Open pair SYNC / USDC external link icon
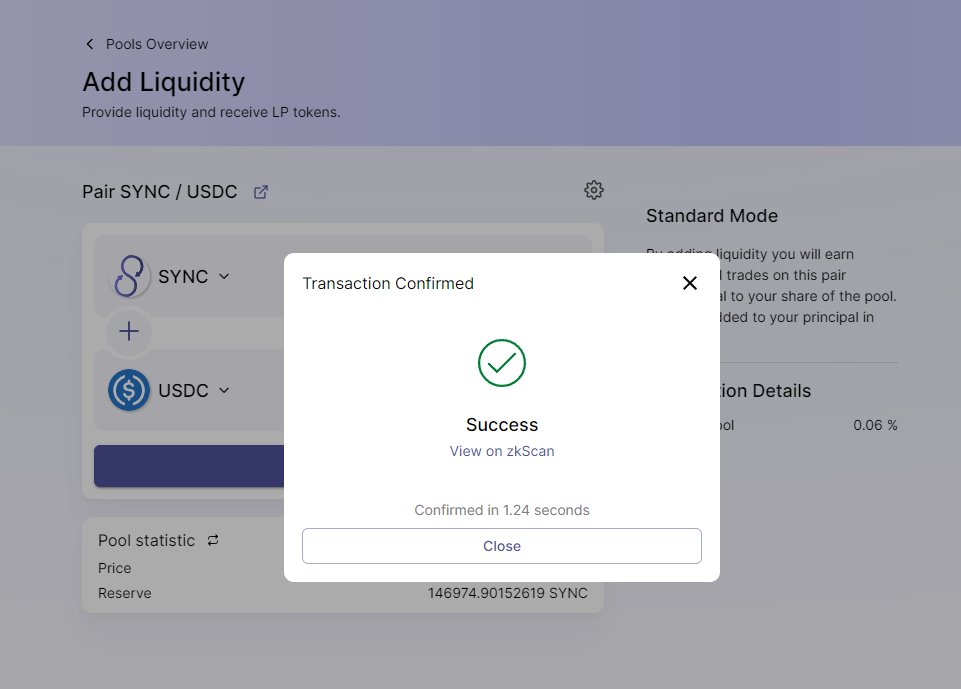This screenshot has height=689, width=961. 260,192
